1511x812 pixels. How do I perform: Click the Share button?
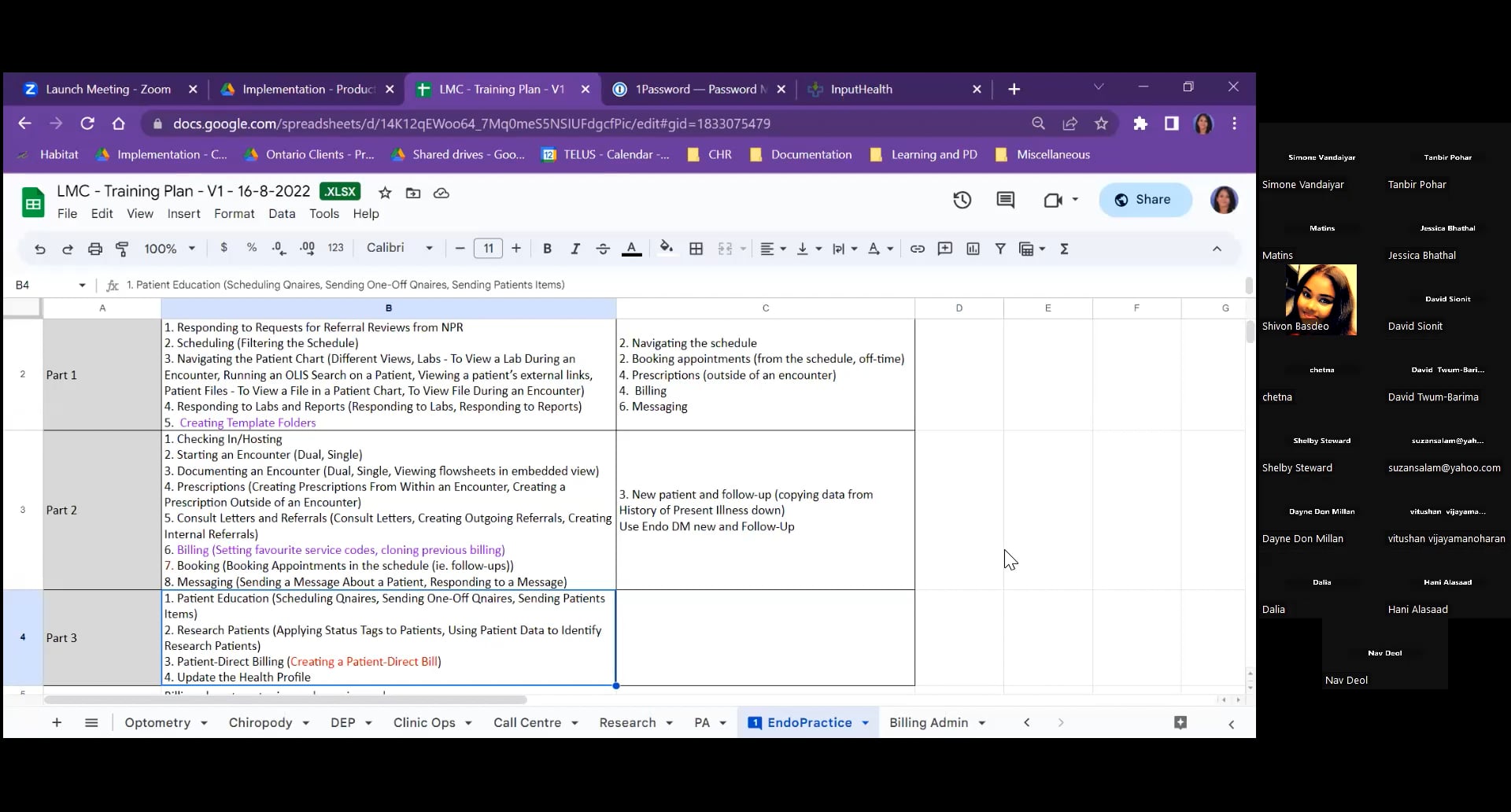click(x=1144, y=200)
